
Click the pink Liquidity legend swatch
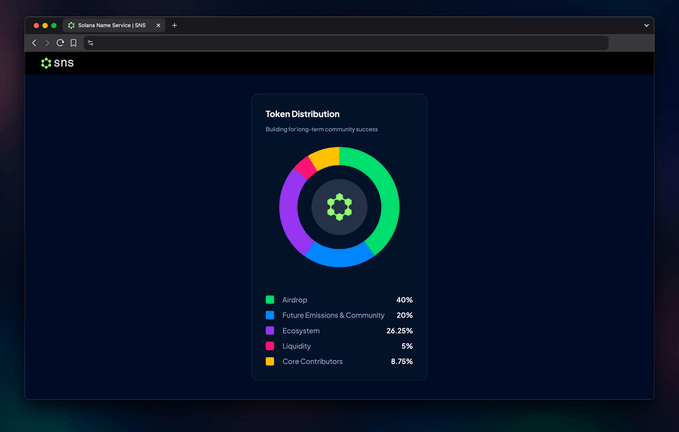click(270, 346)
